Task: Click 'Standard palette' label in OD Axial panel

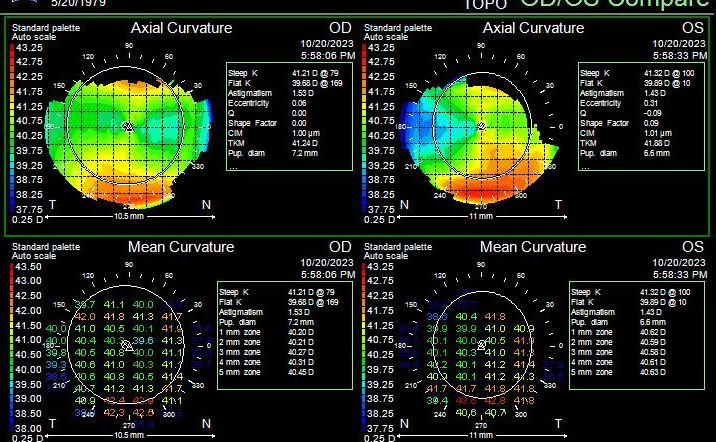Action: [x=46, y=28]
